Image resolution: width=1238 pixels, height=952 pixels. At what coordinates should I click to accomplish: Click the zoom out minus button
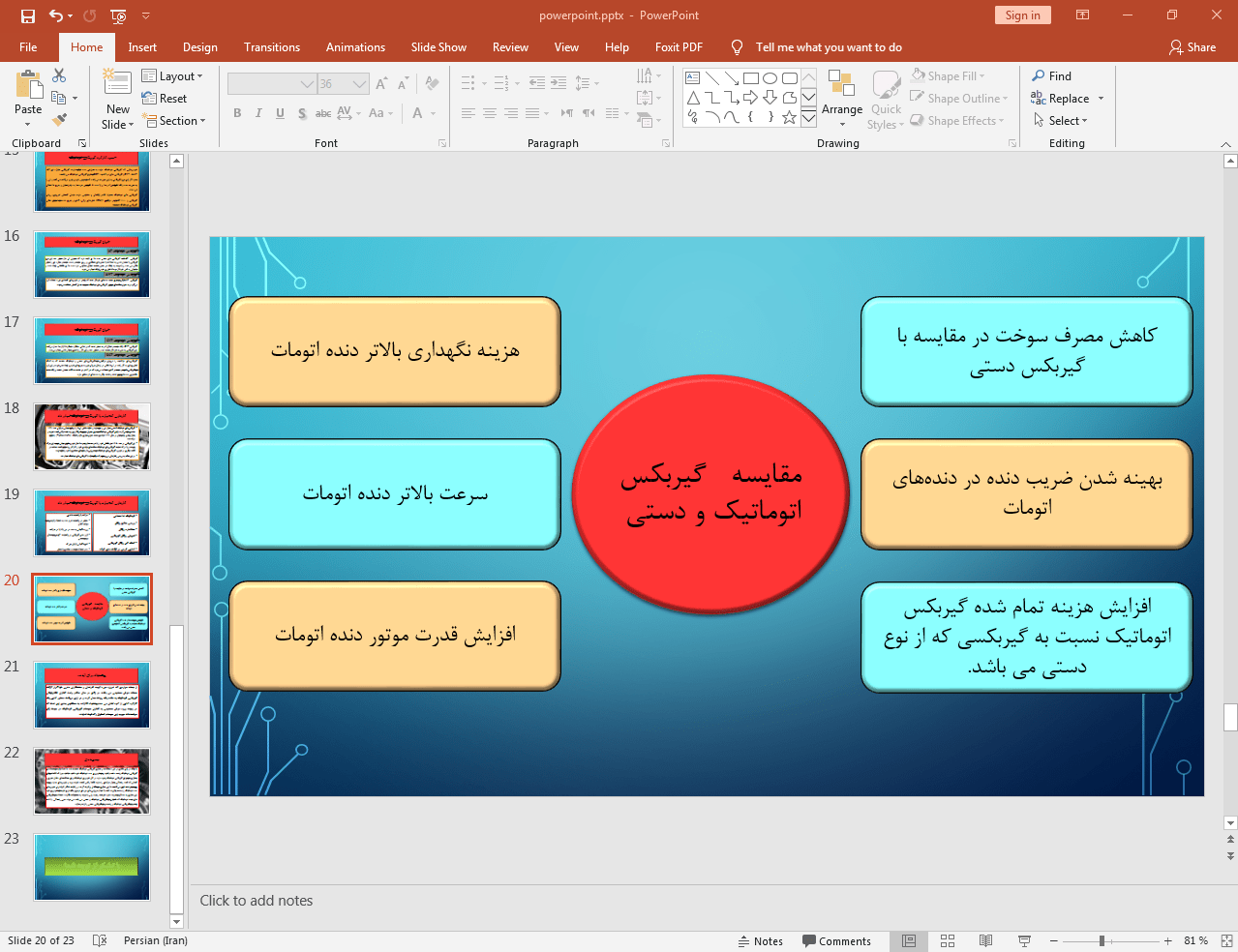point(1054,941)
